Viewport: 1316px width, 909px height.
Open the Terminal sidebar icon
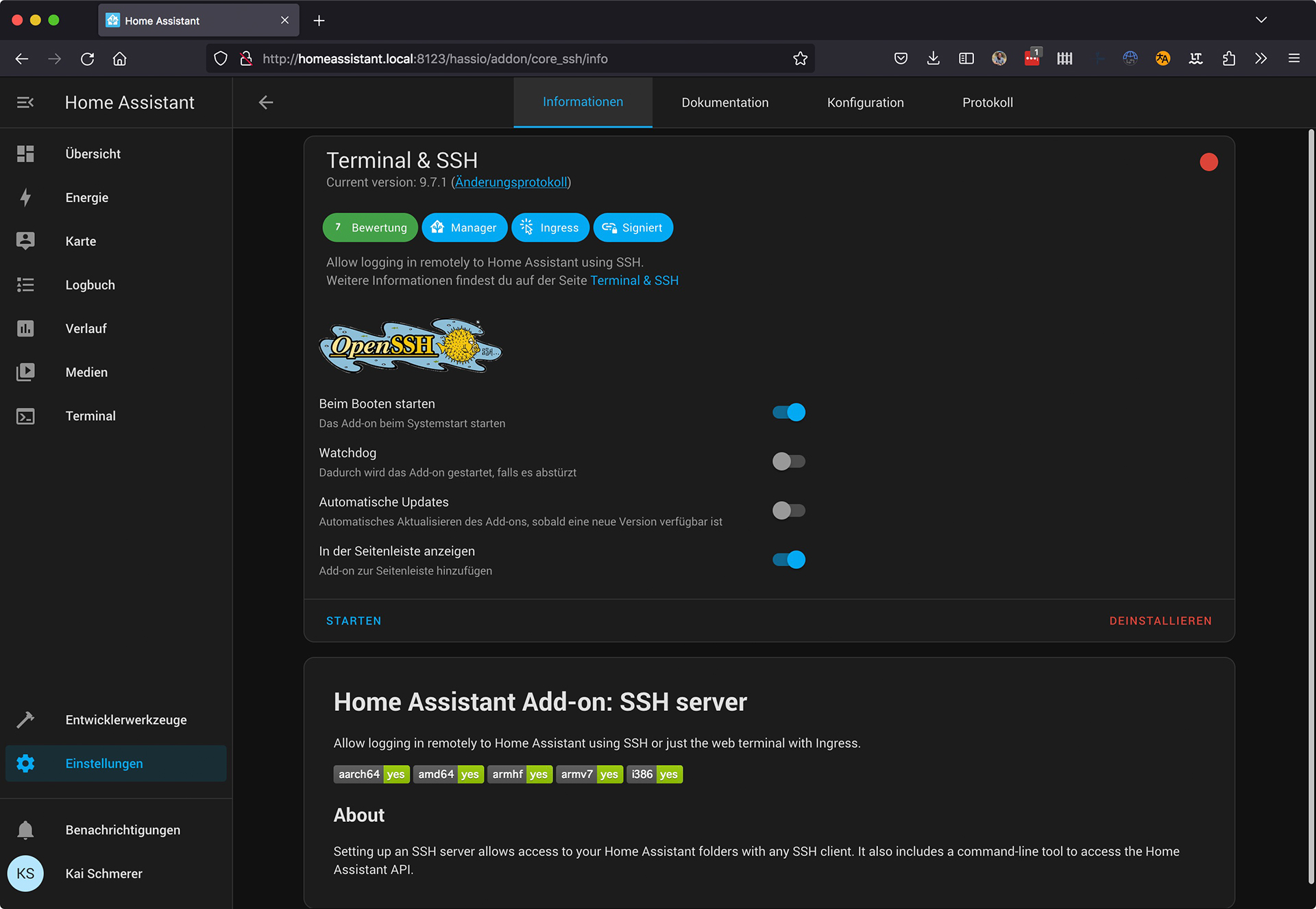click(25, 416)
